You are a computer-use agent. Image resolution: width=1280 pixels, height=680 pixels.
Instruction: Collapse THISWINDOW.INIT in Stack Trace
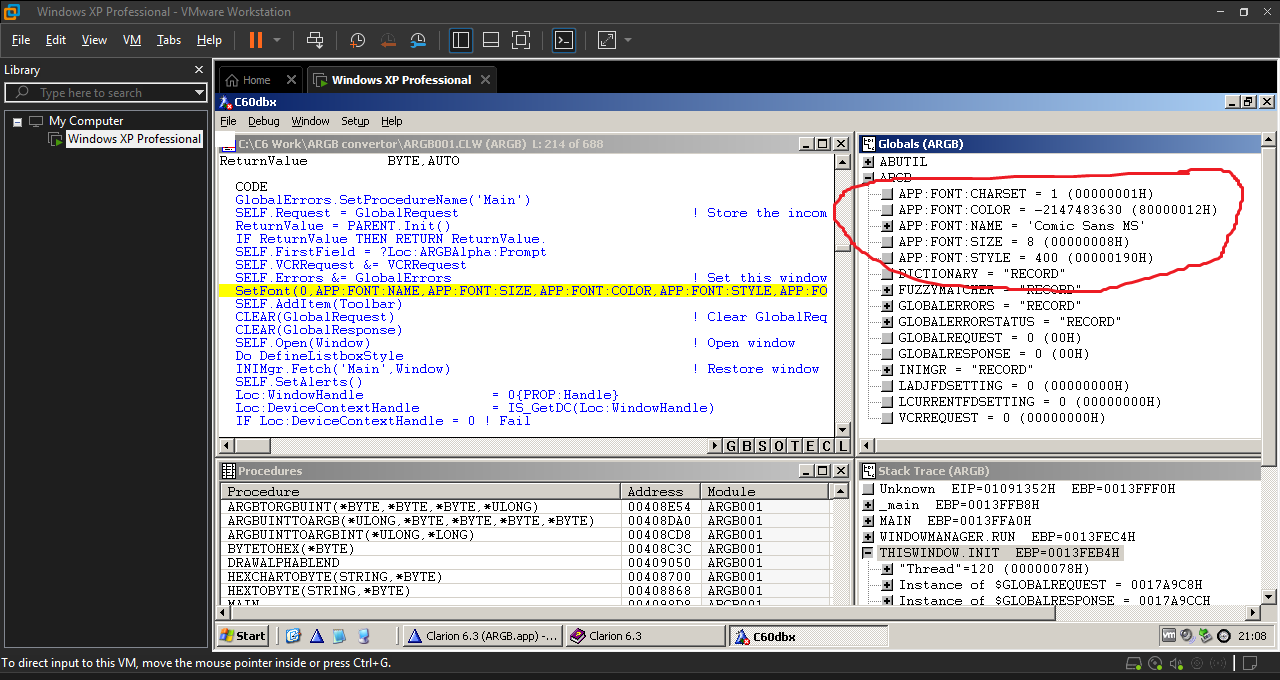tap(868, 553)
